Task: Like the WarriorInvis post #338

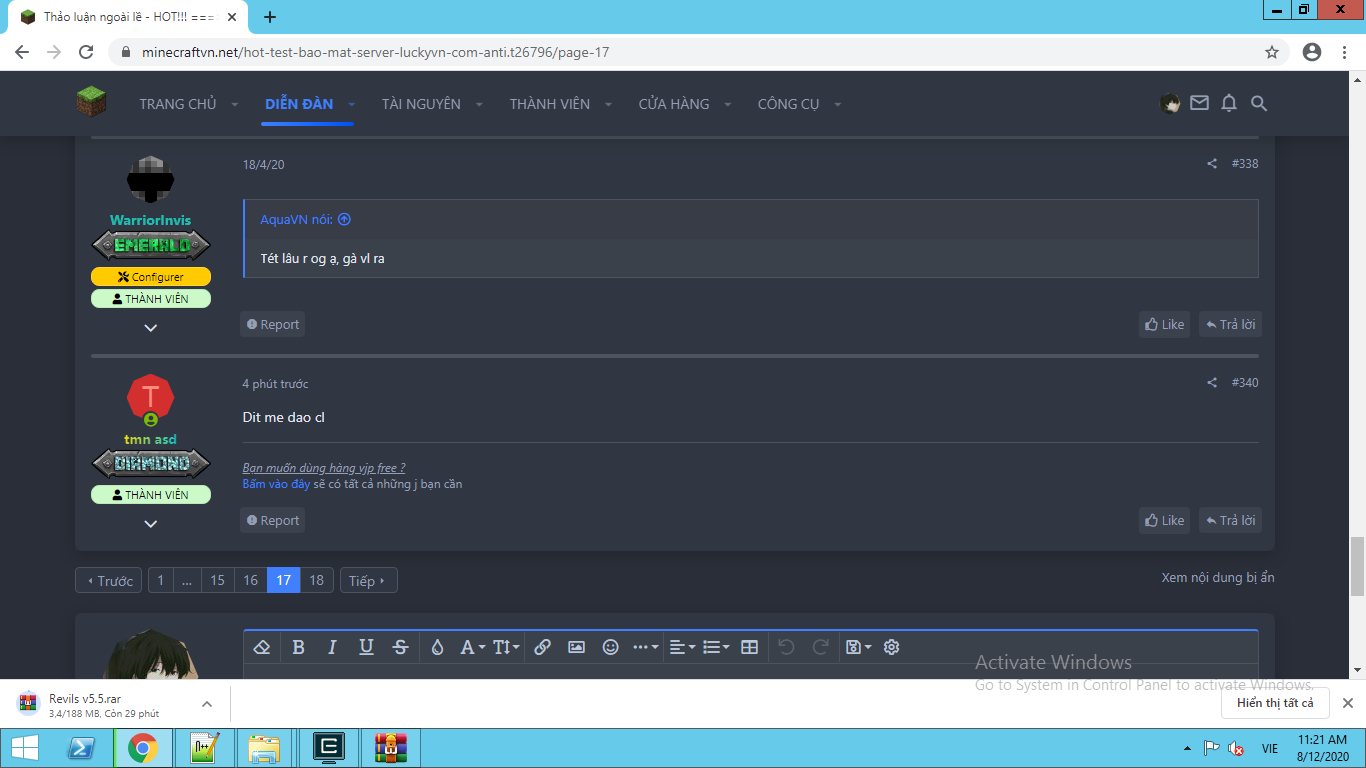Action: [1165, 324]
